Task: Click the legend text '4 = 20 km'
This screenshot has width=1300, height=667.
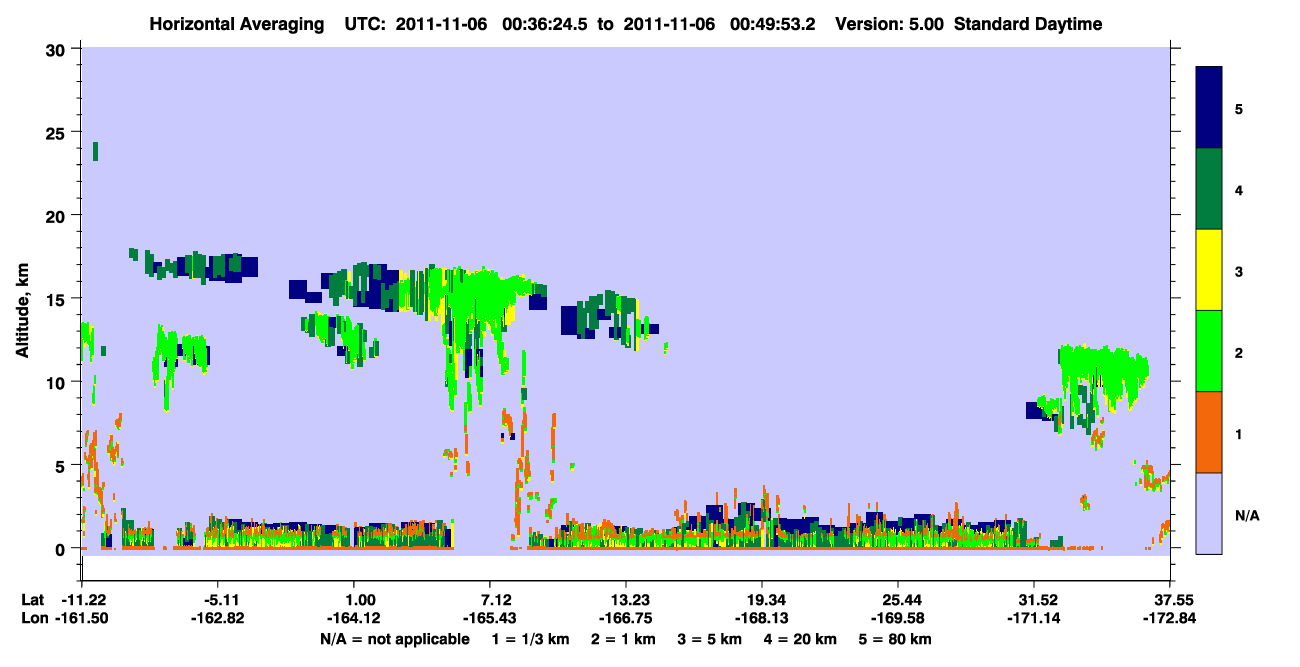Action: point(800,639)
